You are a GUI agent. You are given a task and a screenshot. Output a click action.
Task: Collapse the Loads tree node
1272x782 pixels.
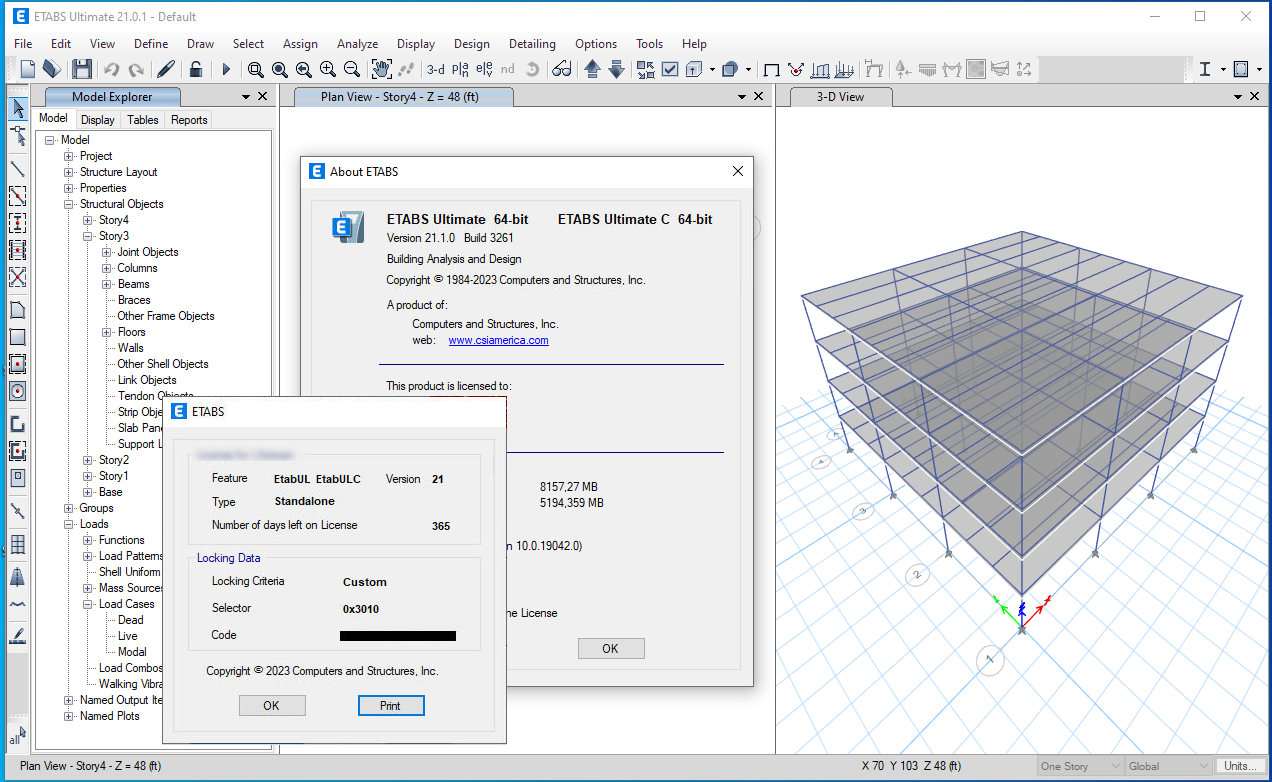(x=69, y=524)
